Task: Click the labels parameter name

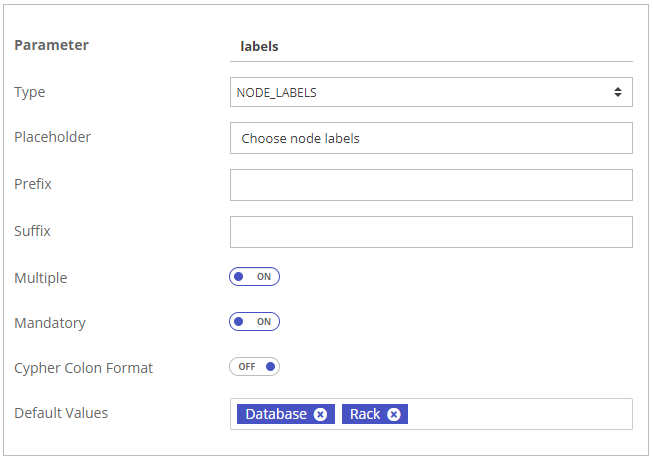Action: pos(259,46)
